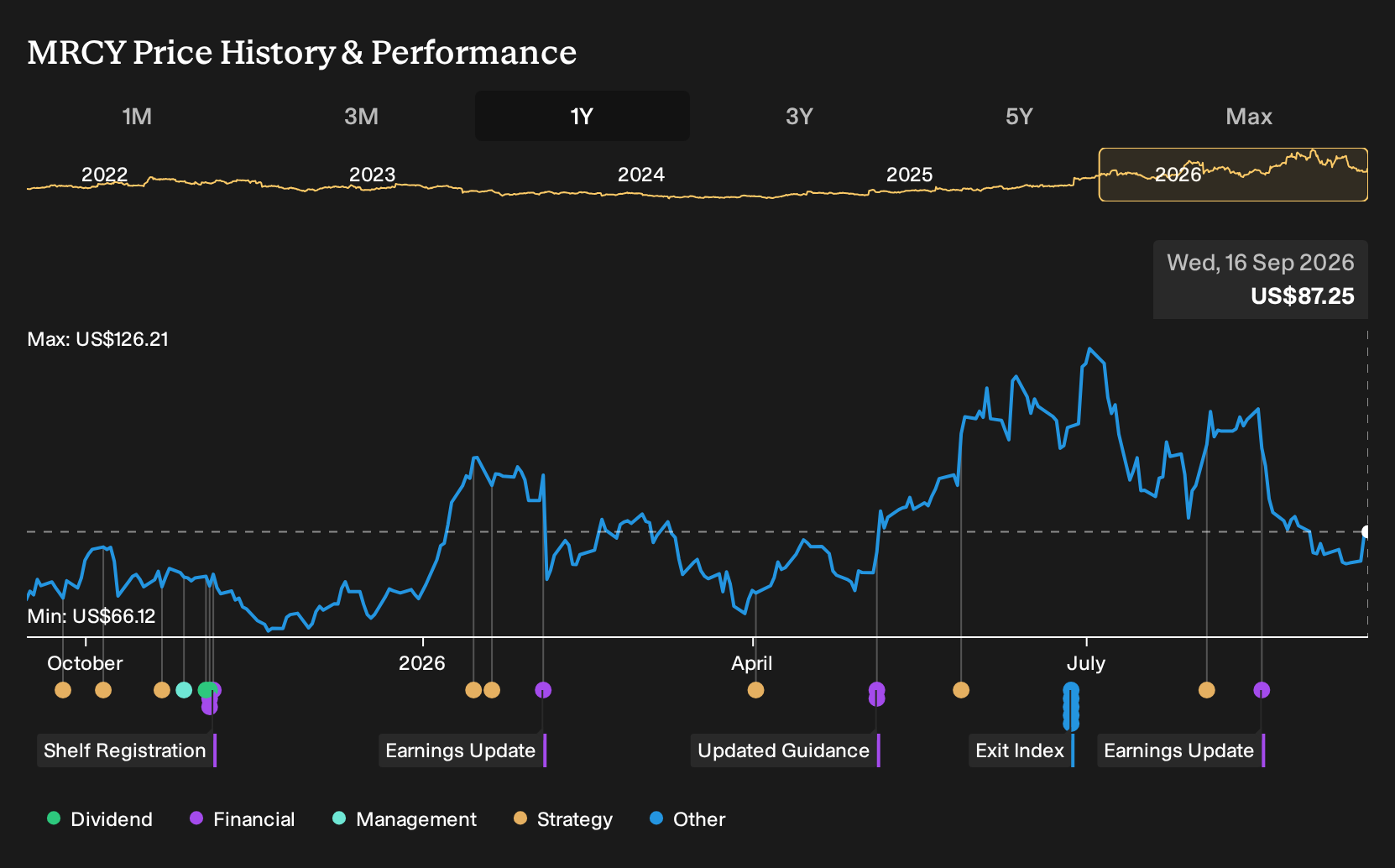This screenshot has width=1395, height=868.
Task: Select the lower purple marker above Shelf Registration
Action: [210, 707]
